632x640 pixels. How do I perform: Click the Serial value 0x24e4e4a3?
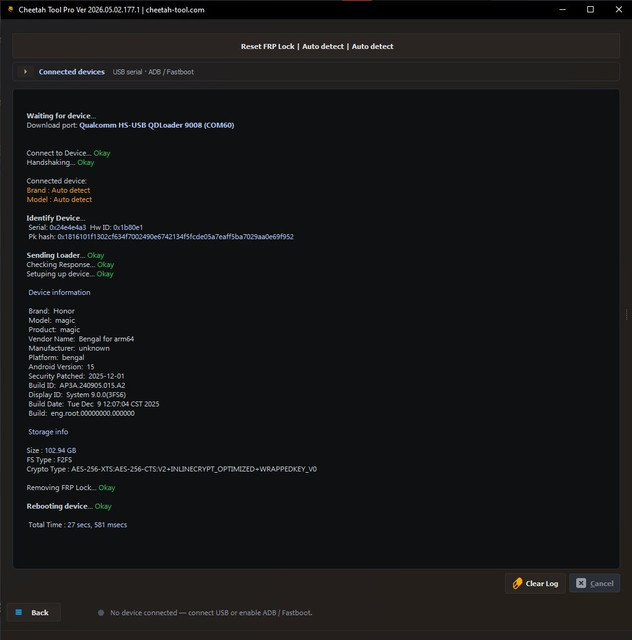[68, 227]
